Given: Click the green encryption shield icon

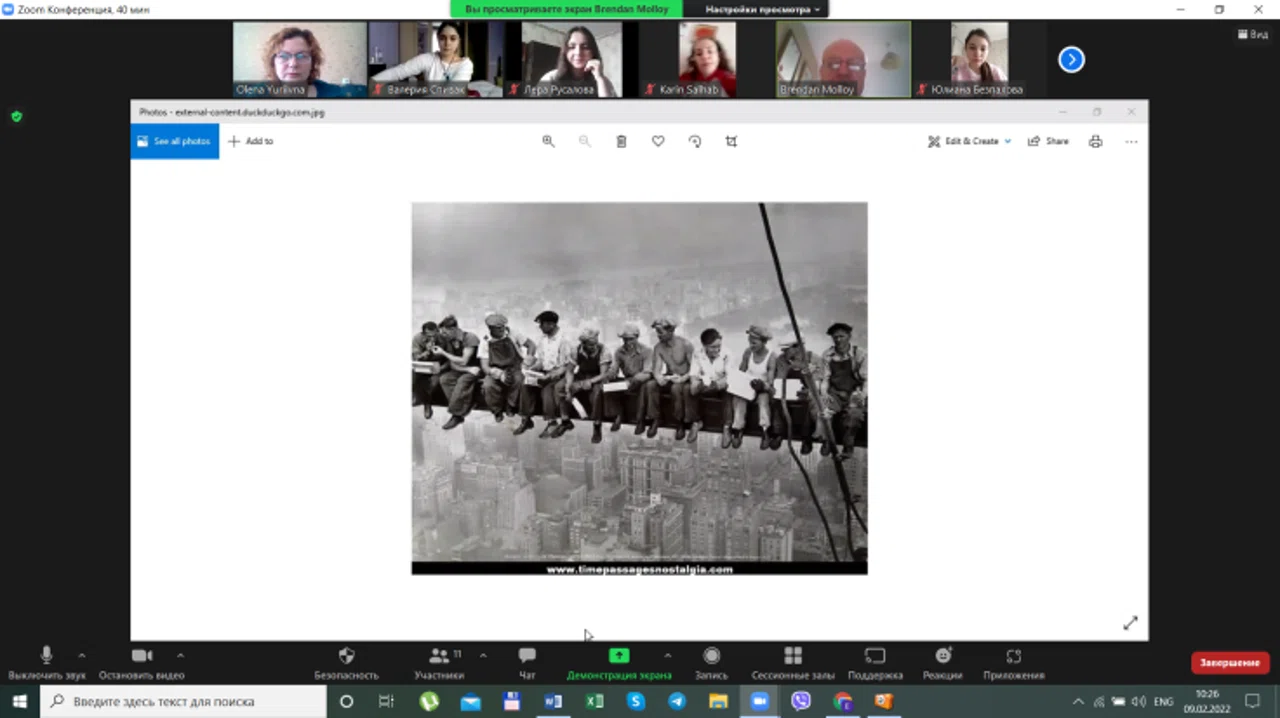Looking at the screenshot, I should pyautogui.click(x=16, y=117).
